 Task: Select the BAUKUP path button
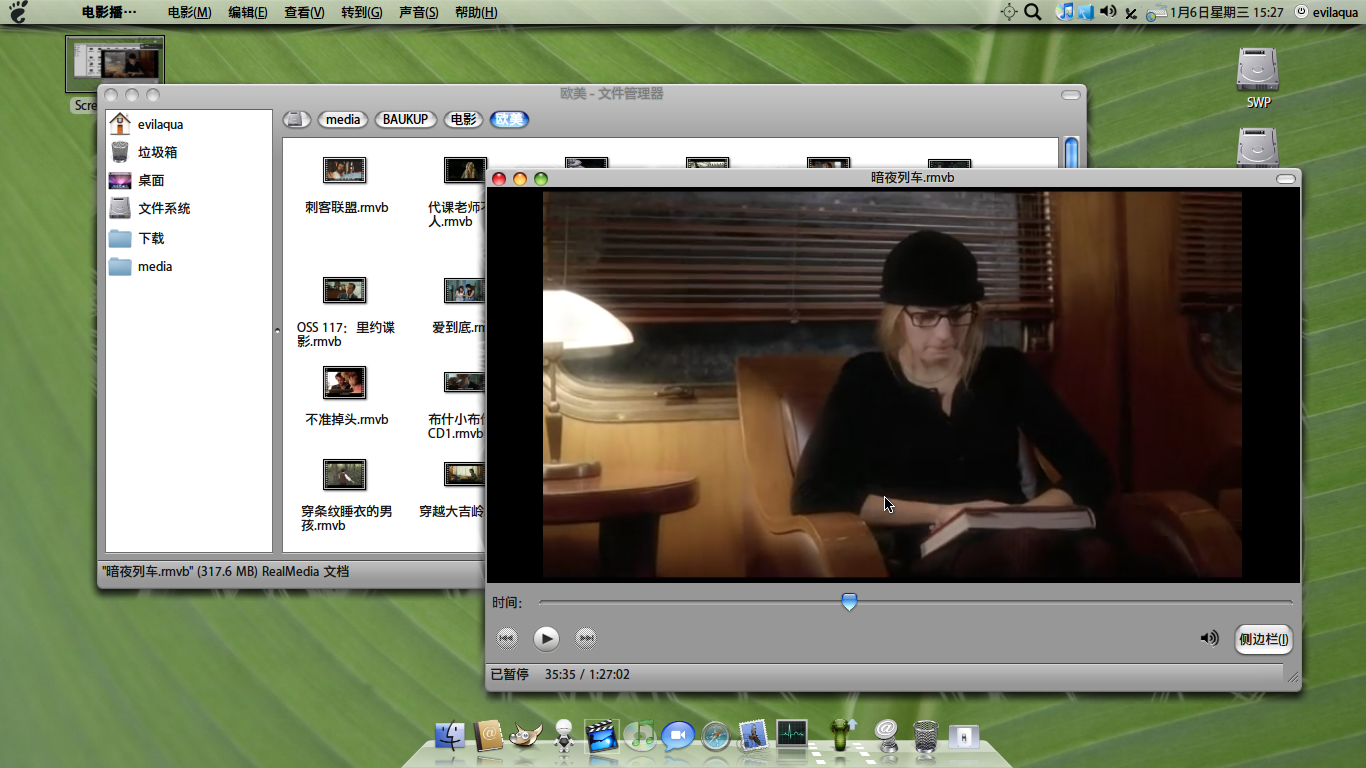tap(406, 119)
